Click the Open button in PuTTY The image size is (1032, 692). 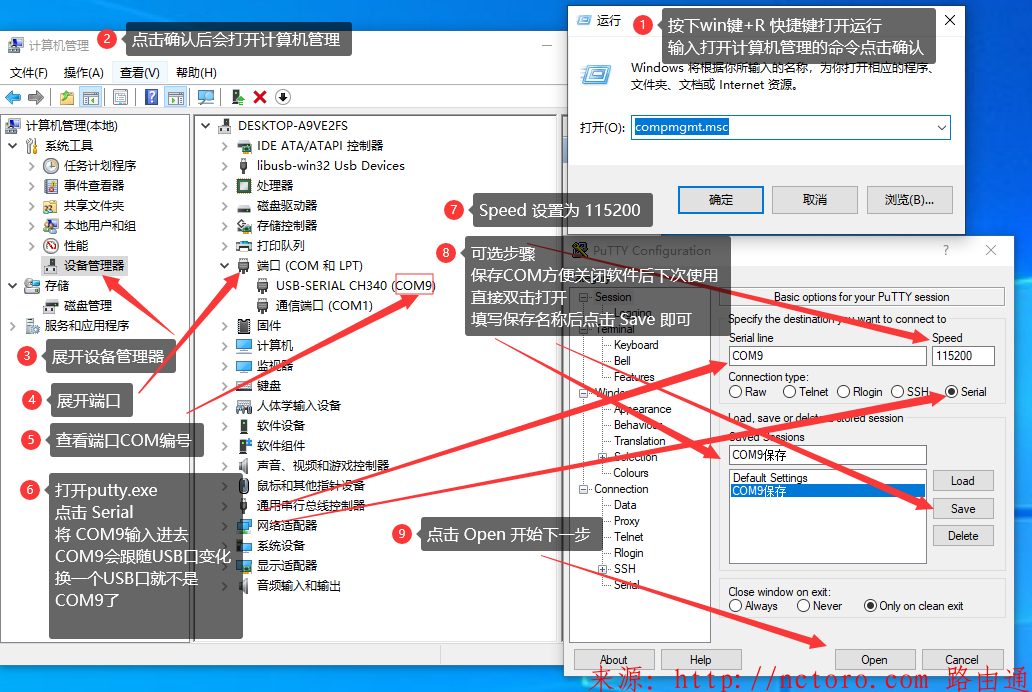(875, 660)
